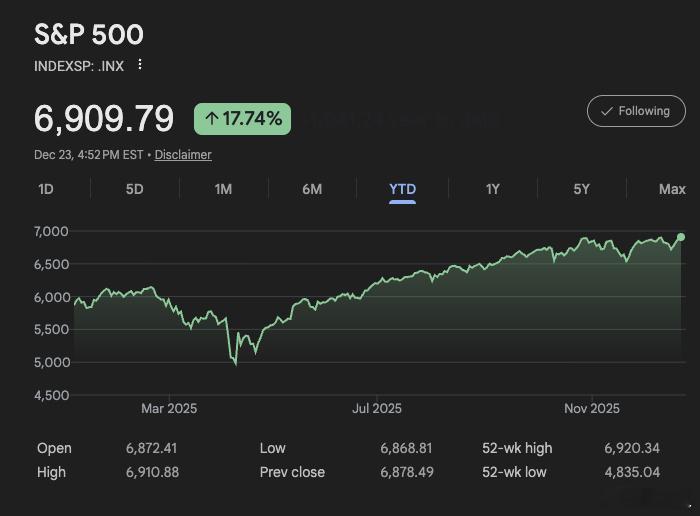Click the 6,909.79 index price
700x516 pixels.
(104, 119)
